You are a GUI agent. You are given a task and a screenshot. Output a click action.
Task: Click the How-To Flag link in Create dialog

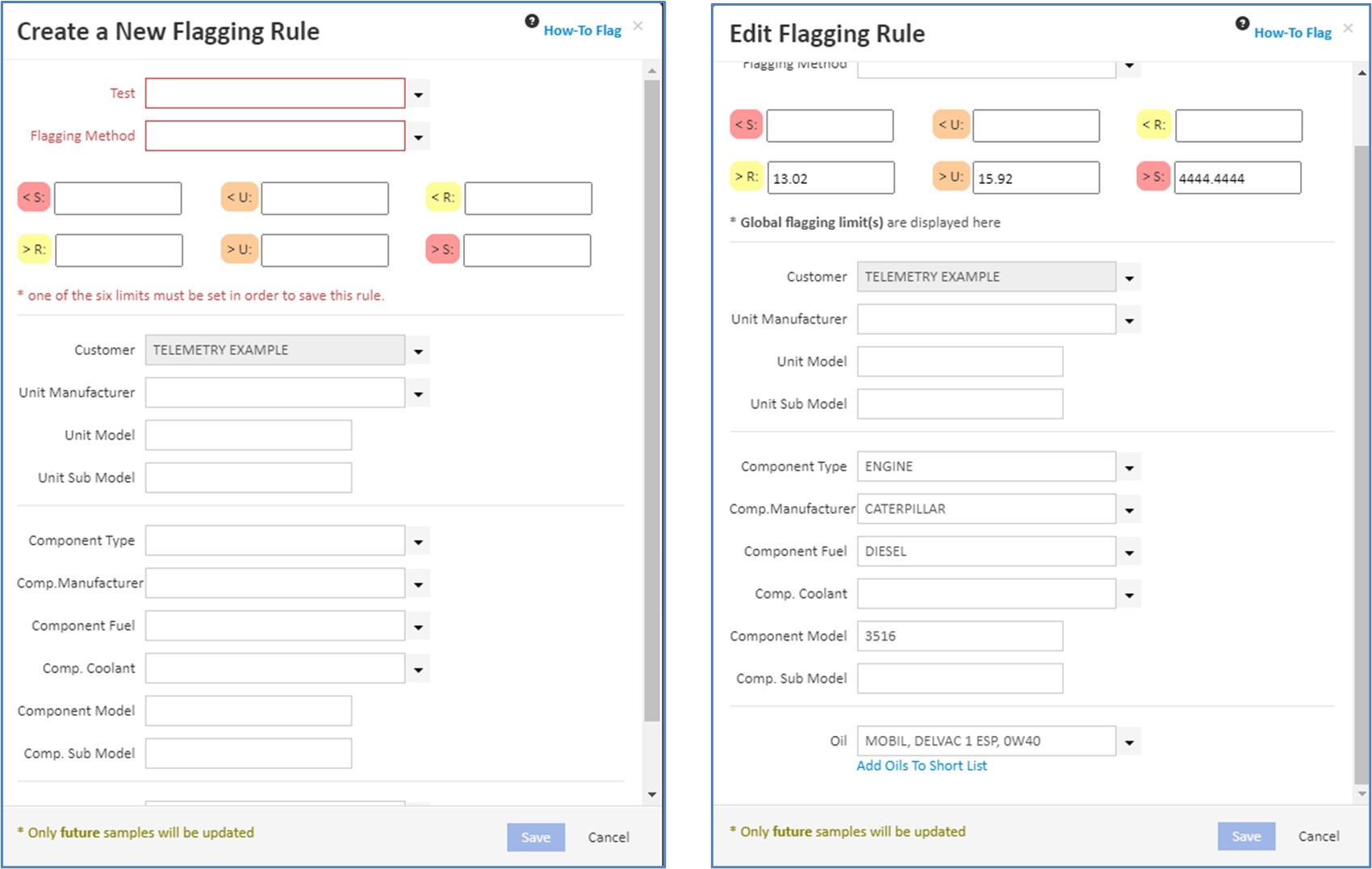(x=582, y=31)
